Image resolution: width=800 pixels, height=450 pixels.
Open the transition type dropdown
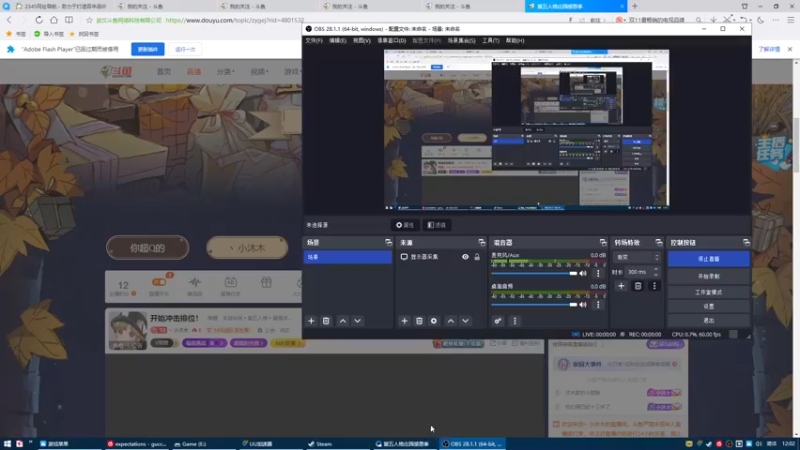637,257
